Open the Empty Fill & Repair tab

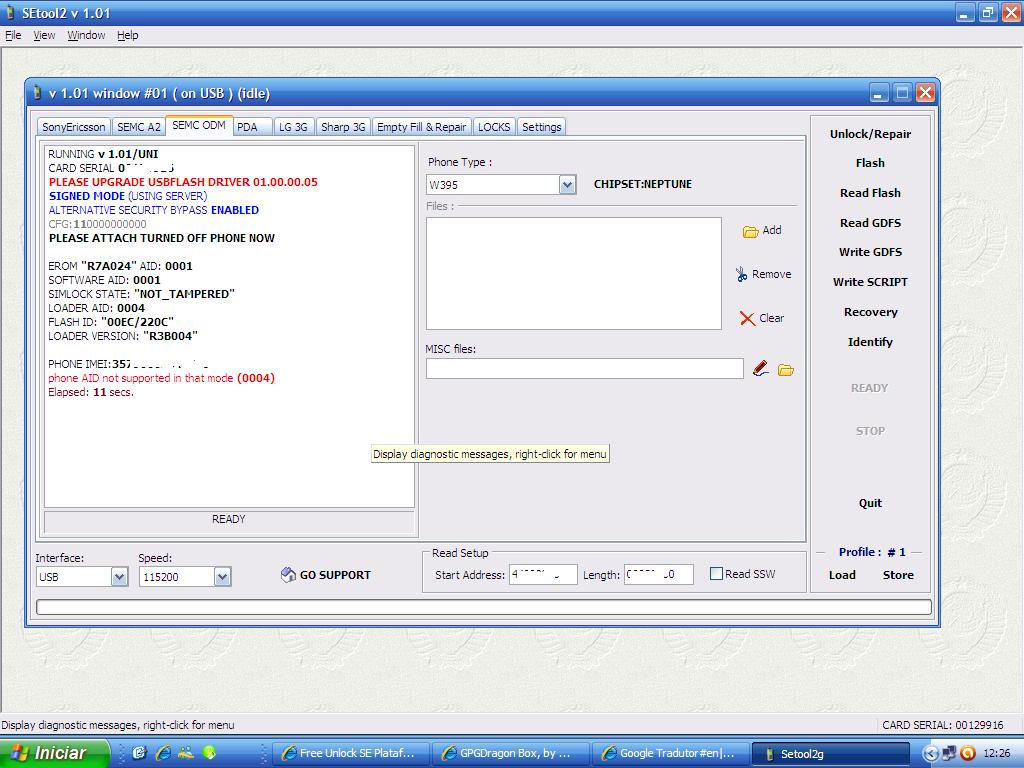(421, 127)
